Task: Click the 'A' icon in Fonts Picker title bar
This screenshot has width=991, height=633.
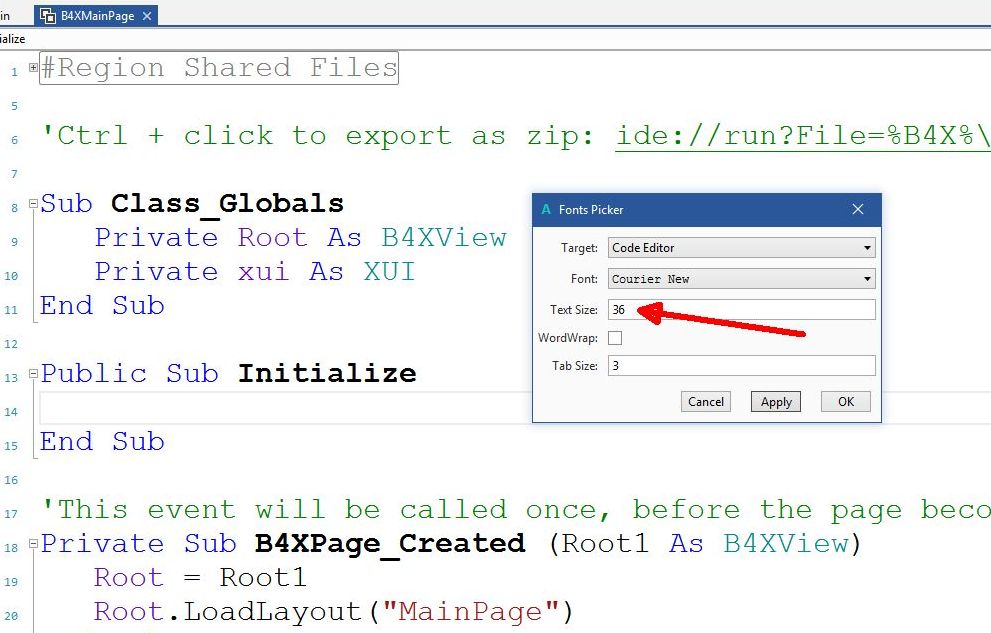Action: click(546, 210)
